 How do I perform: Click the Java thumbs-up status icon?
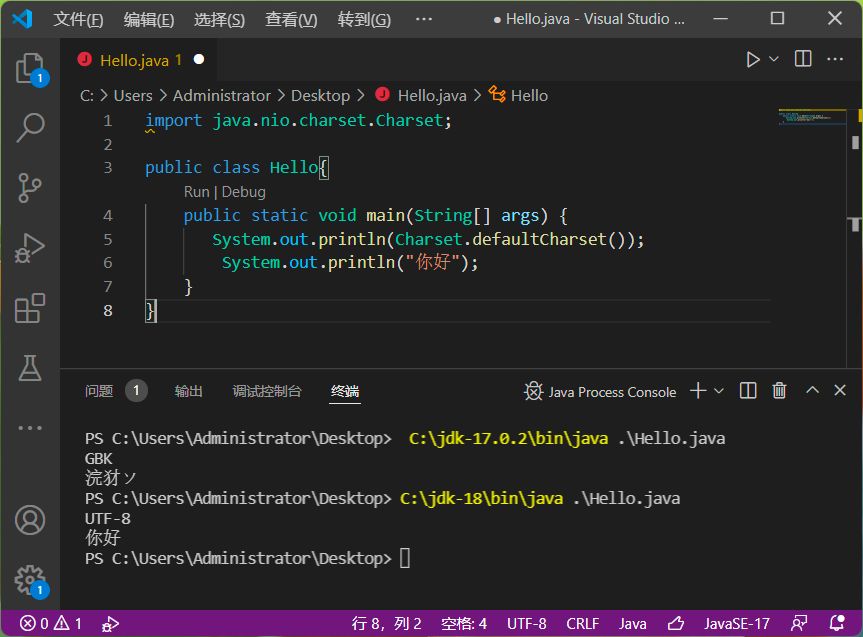point(676,624)
